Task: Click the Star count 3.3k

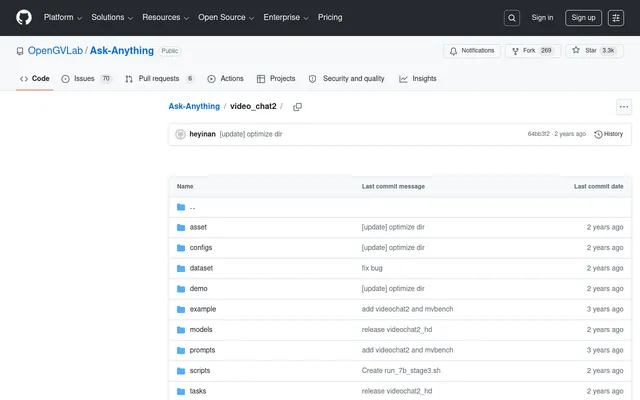Action: pyautogui.click(x=608, y=51)
